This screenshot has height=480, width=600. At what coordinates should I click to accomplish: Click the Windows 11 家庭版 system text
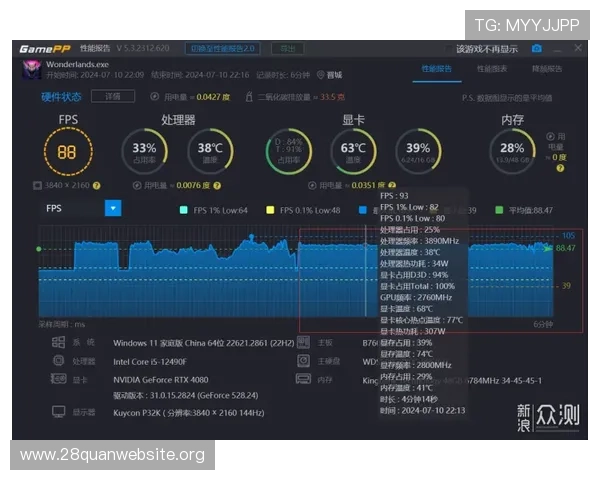[x=204, y=343]
